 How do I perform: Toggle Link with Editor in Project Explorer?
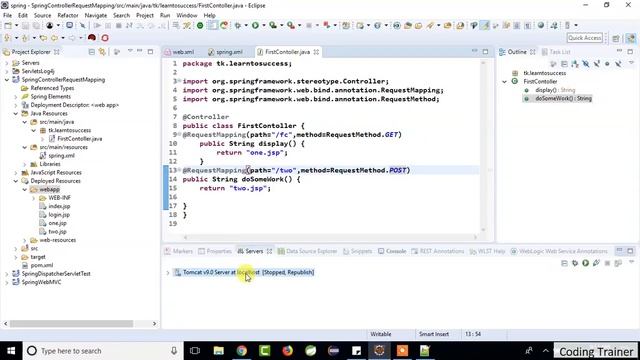[102, 52]
